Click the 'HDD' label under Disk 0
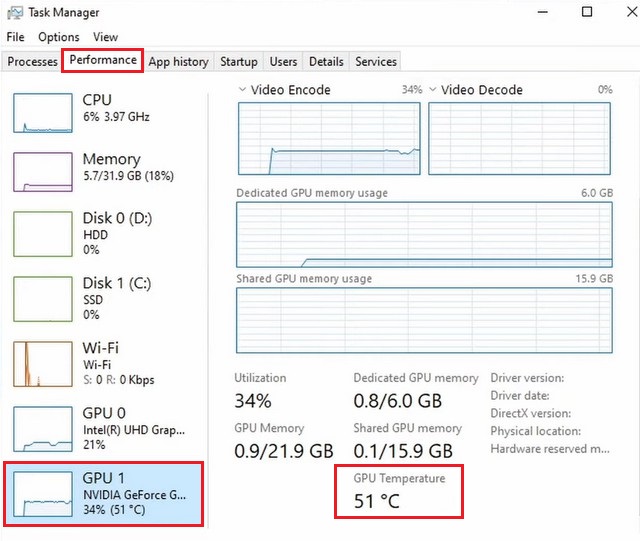640x541 pixels. coord(96,235)
